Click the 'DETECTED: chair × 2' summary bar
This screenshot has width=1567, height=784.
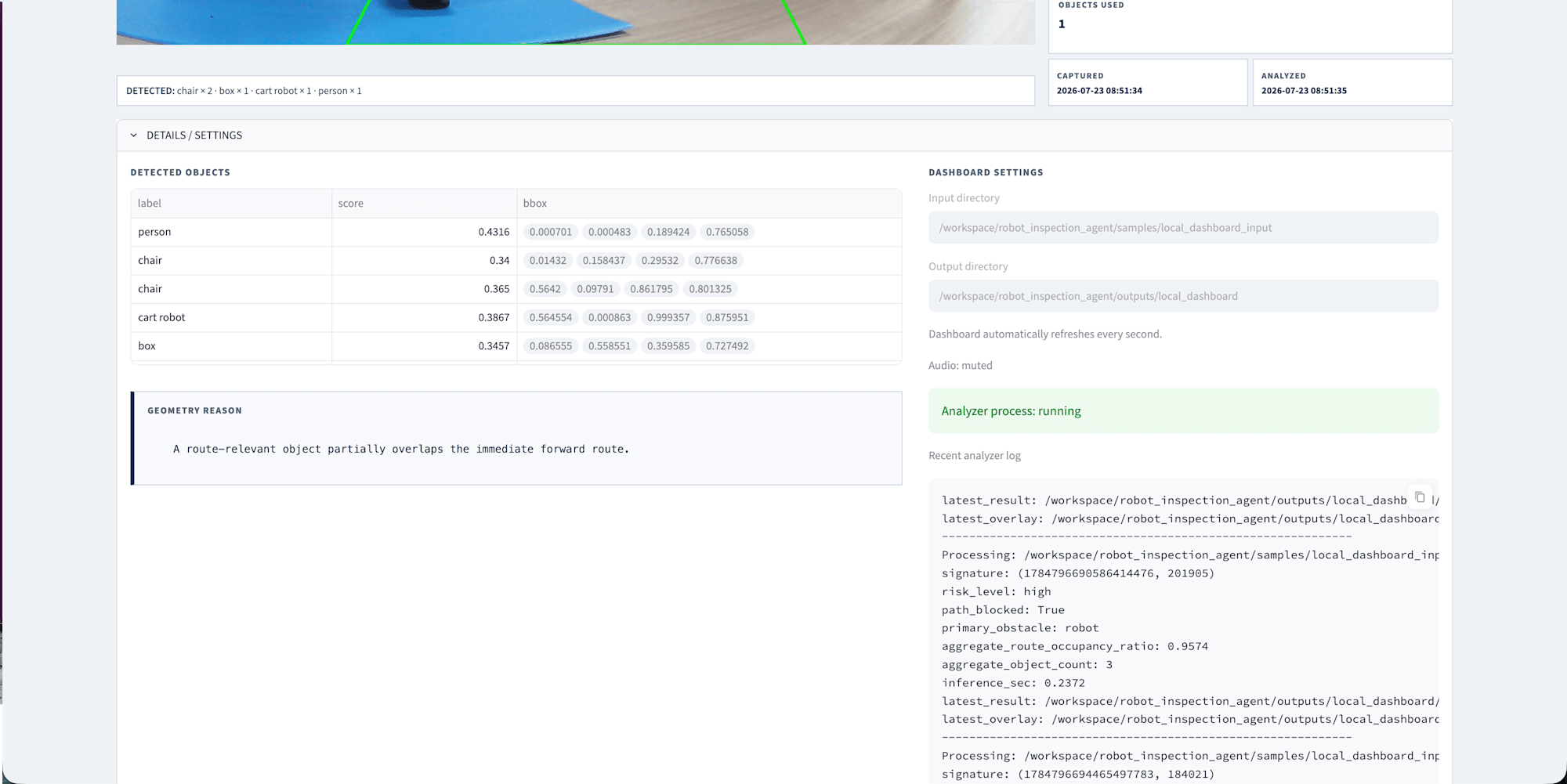coord(575,91)
